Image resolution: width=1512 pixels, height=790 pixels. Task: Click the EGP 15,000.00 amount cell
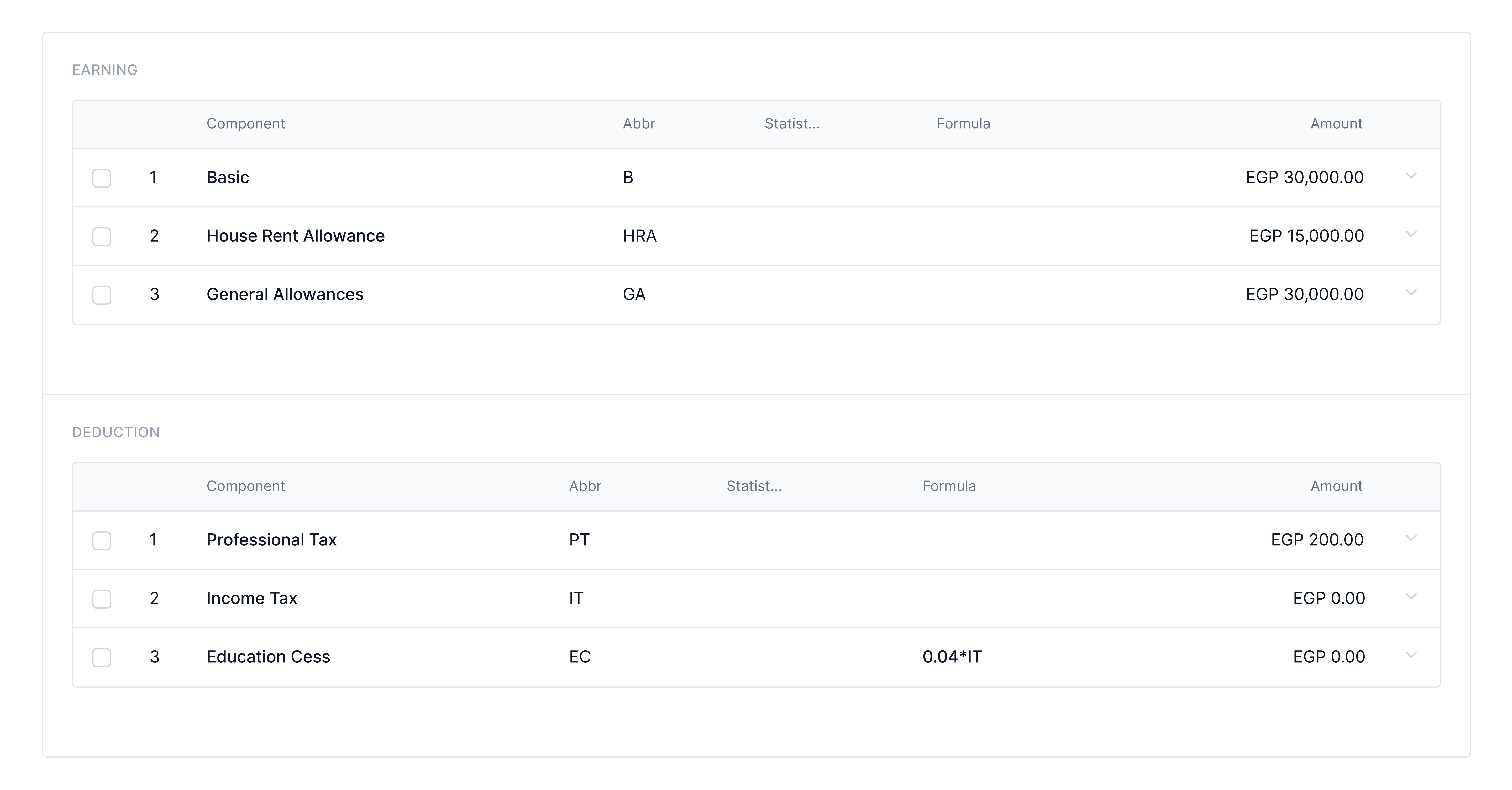[x=1306, y=236]
